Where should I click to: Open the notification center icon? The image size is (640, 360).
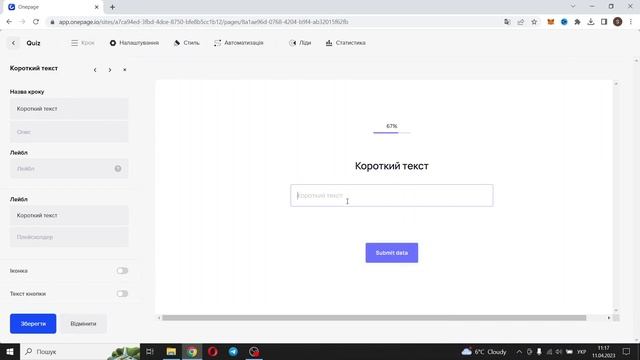pyautogui.click(x=627, y=351)
